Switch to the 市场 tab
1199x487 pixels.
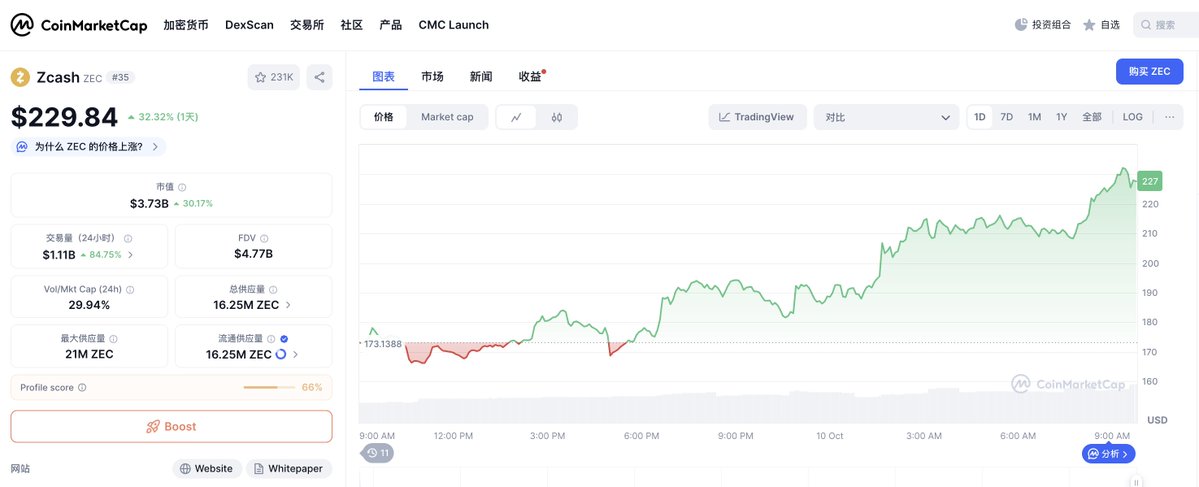click(432, 77)
